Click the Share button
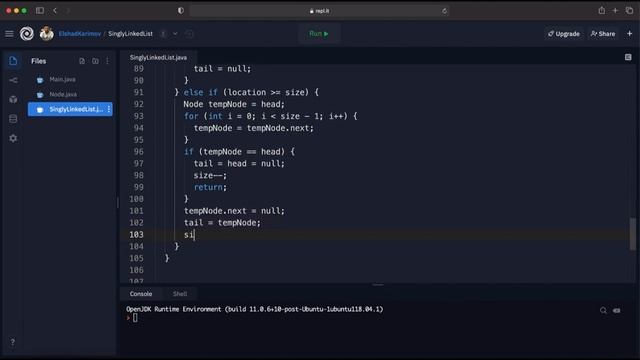 [603, 34]
